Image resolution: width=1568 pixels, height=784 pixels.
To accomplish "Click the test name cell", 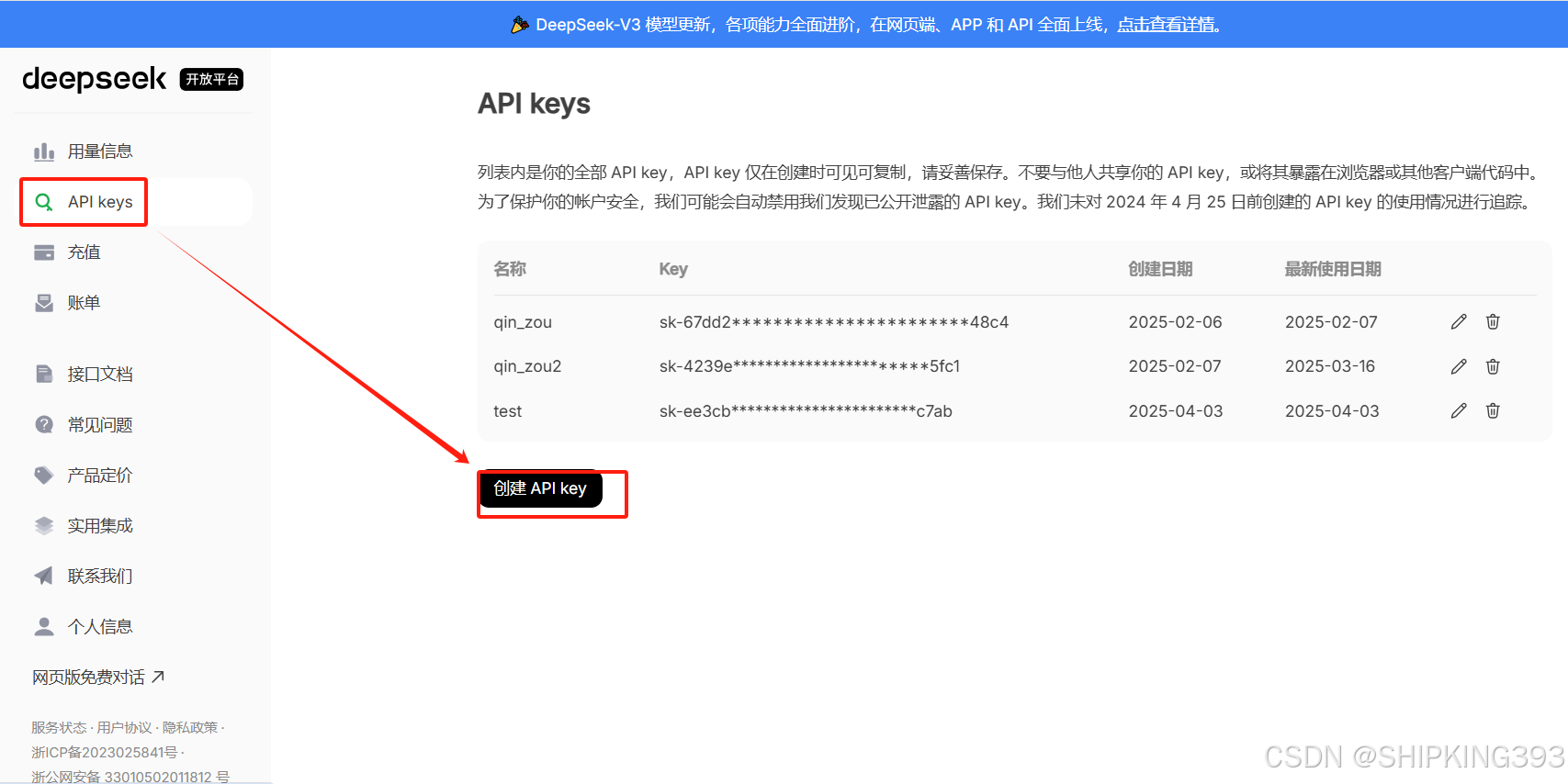I will click(x=507, y=411).
